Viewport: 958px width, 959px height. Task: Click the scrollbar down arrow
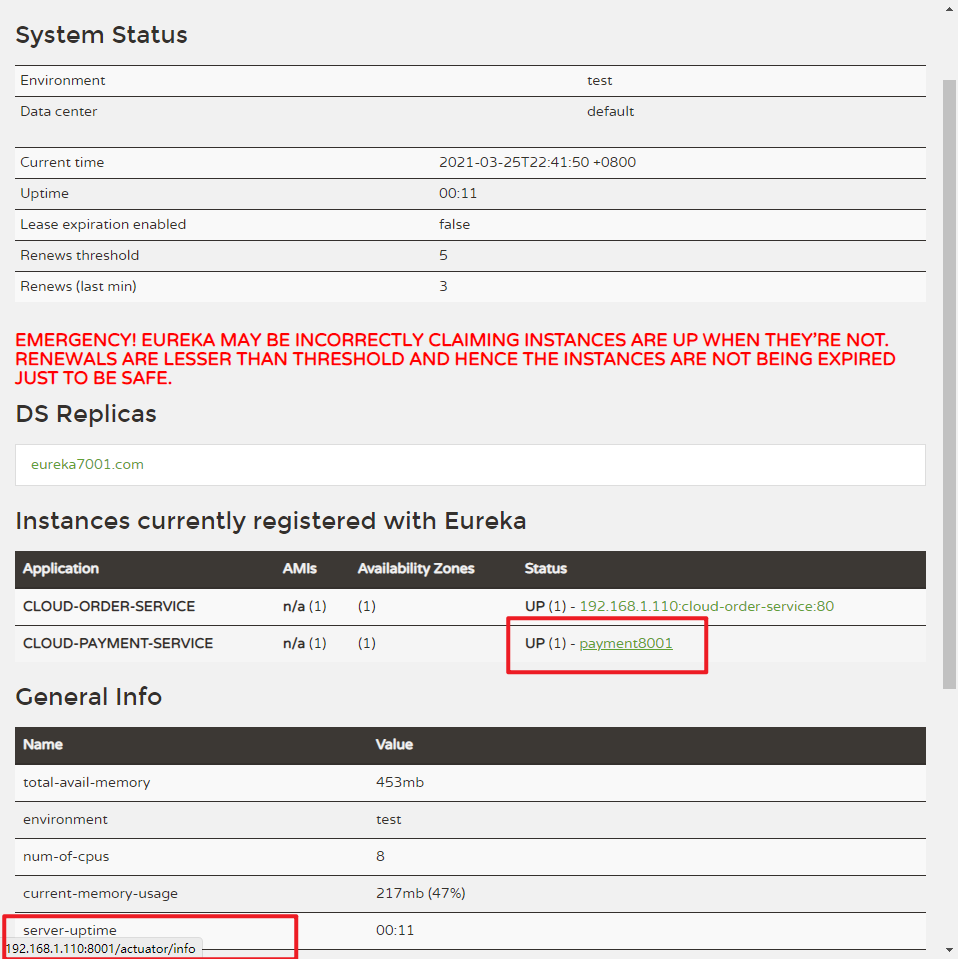(x=949, y=950)
